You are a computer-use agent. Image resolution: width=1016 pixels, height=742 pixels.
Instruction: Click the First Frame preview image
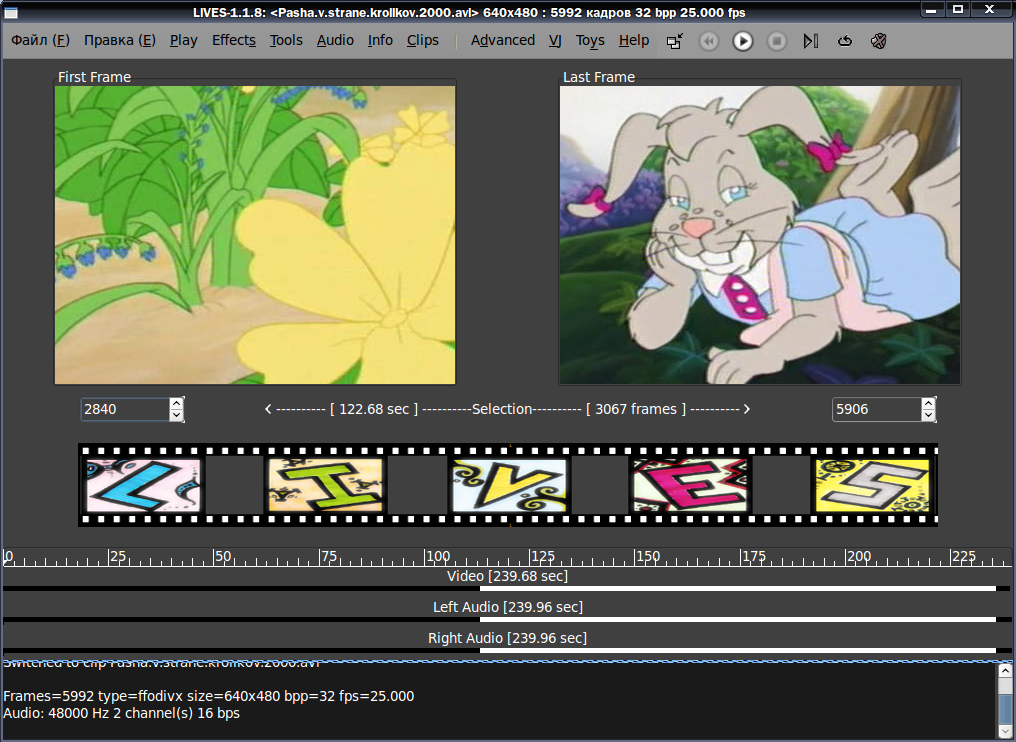point(255,235)
